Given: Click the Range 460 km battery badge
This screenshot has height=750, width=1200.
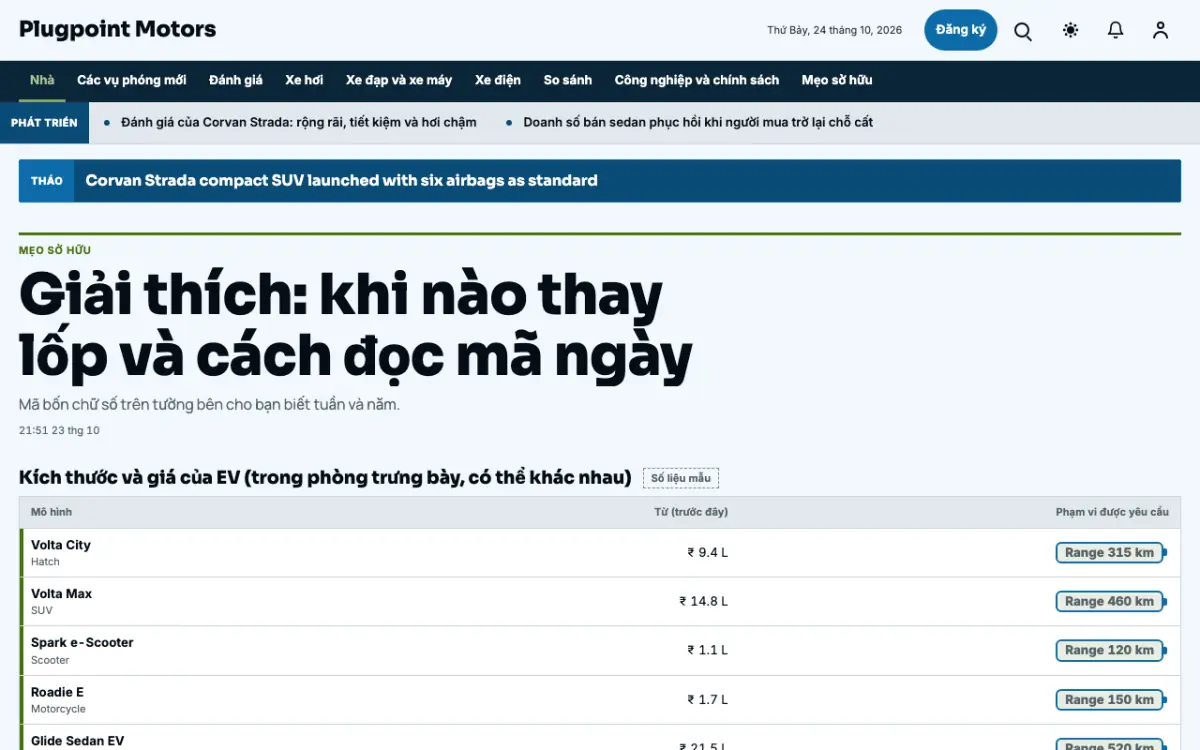Looking at the screenshot, I should (1111, 602).
